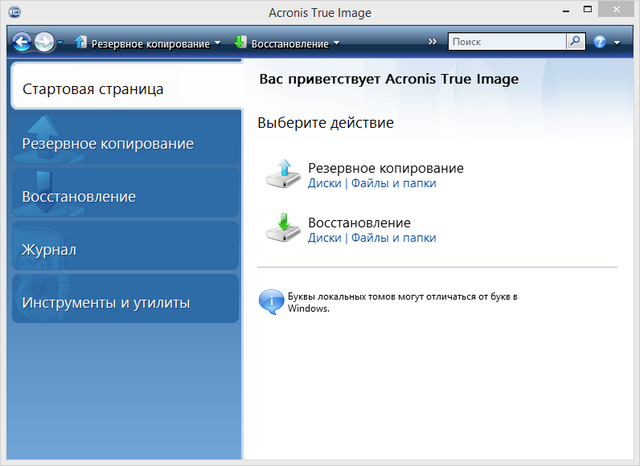This screenshot has width=640, height=466.
Task: Click the backup drive icon with blue arrow
Action: click(x=283, y=175)
